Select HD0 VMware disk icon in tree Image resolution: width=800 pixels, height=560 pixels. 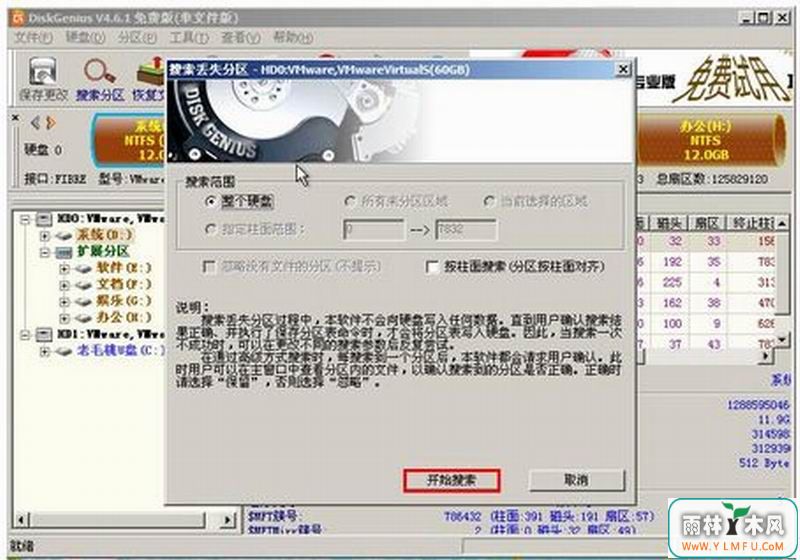pyautogui.click(x=44, y=219)
